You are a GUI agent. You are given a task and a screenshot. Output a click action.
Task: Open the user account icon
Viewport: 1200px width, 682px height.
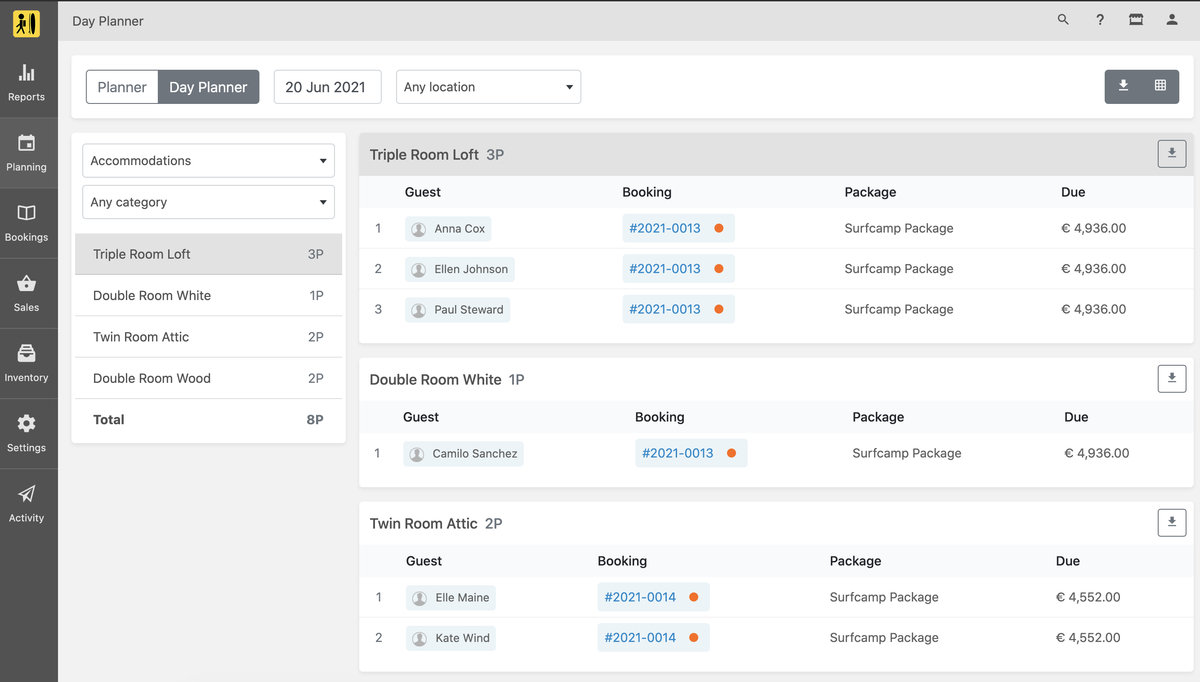[x=1172, y=20]
